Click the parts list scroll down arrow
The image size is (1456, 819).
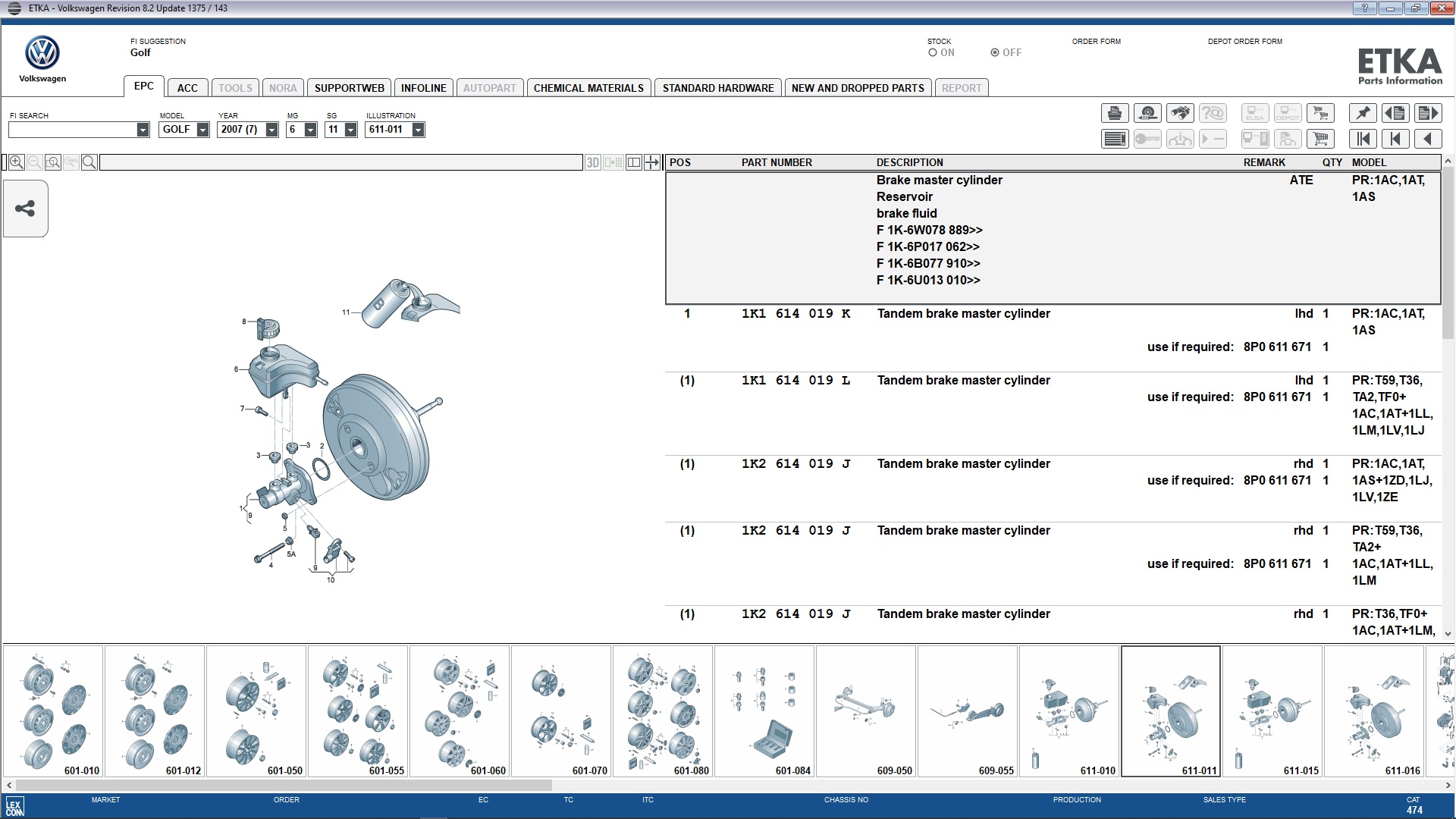coord(1448,634)
